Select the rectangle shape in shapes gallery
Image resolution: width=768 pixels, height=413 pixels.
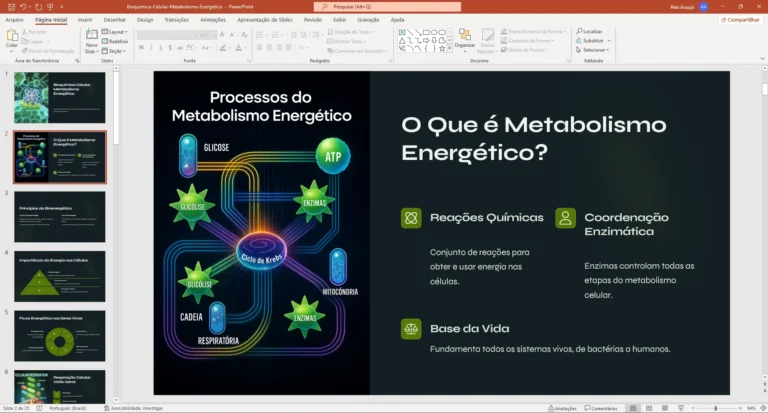coord(426,32)
